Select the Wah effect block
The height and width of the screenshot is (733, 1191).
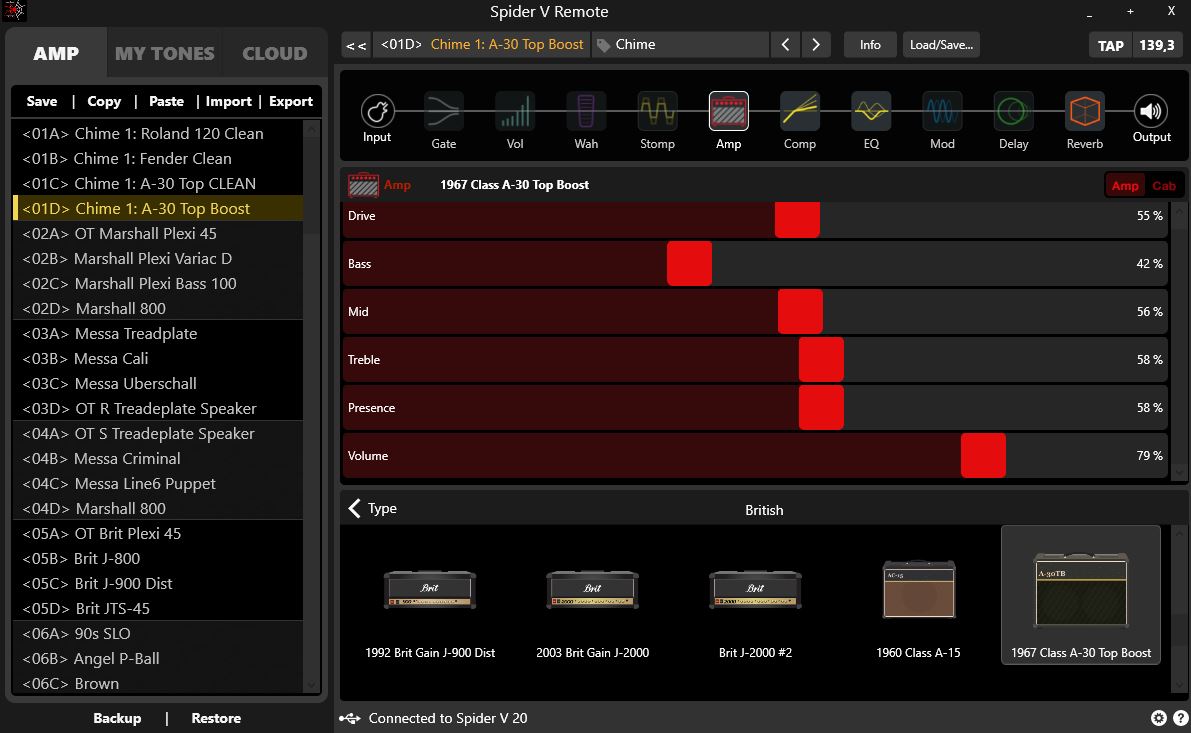[x=586, y=112]
